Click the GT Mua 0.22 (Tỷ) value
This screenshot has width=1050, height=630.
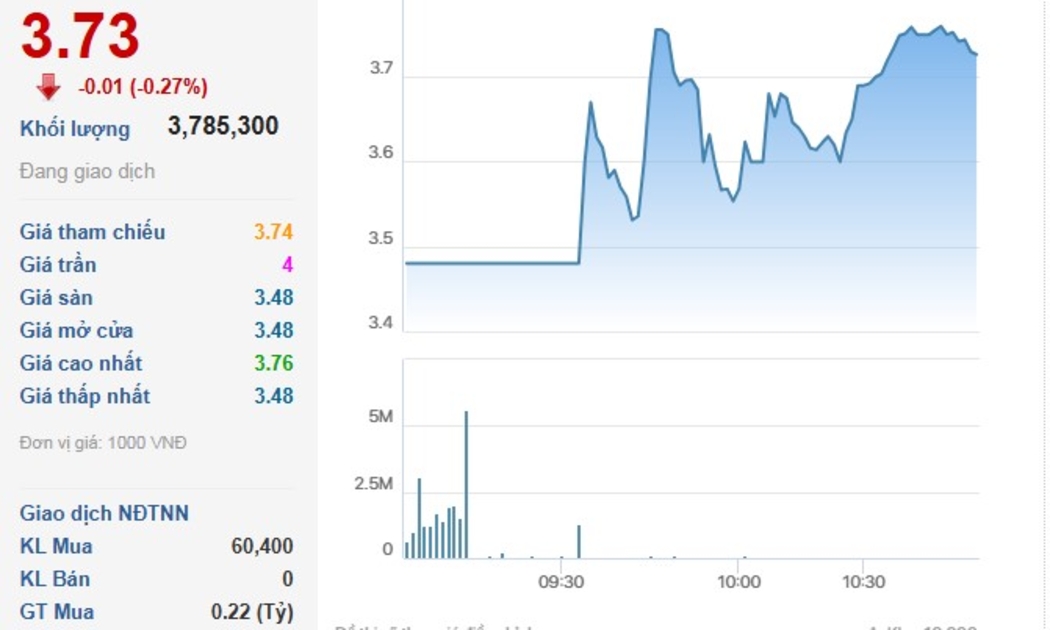[252, 612]
